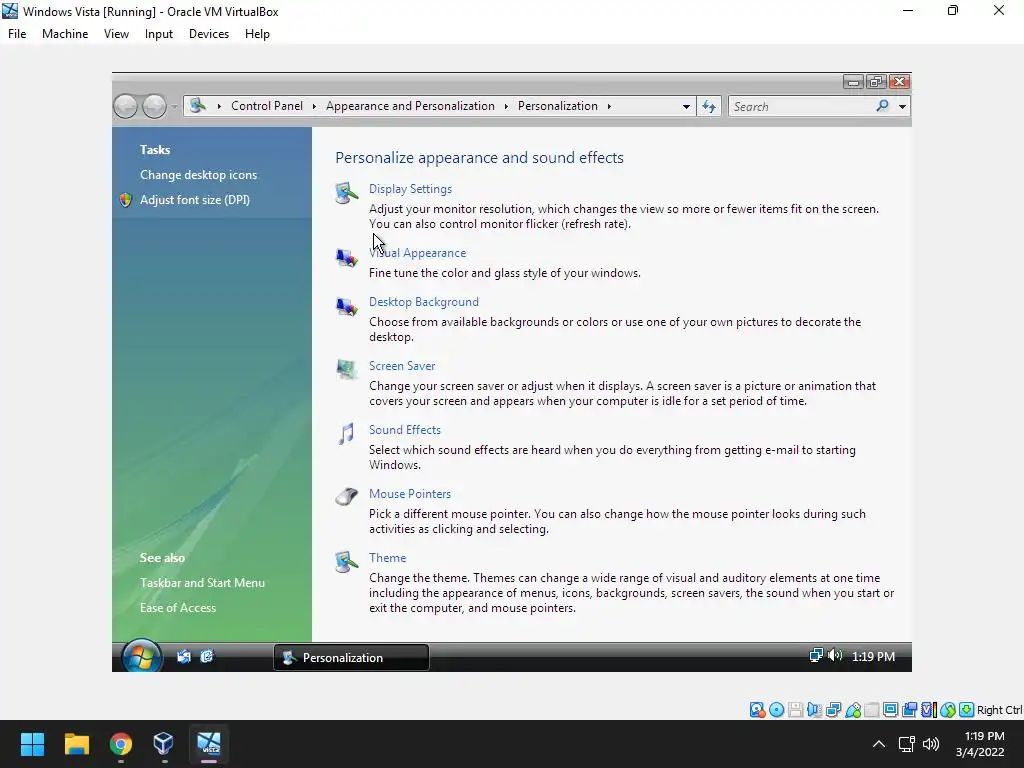The height and width of the screenshot is (768, 1024).
Task: Click VirtualBox keyboard capture arrow indicator
Action: click(967, 710)
